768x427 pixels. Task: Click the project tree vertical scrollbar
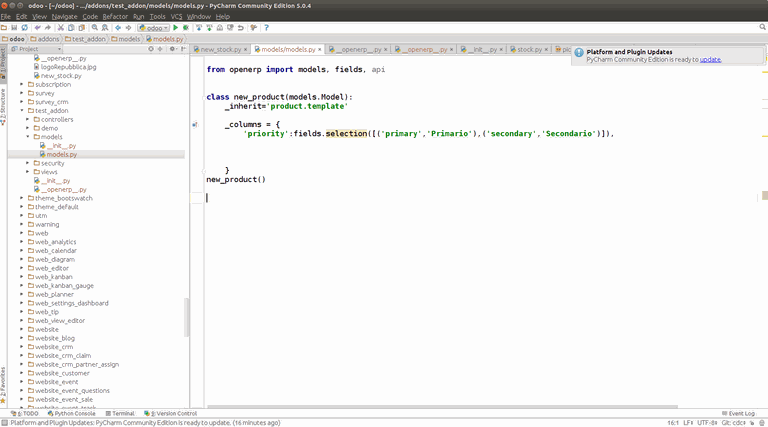(187, 317)
